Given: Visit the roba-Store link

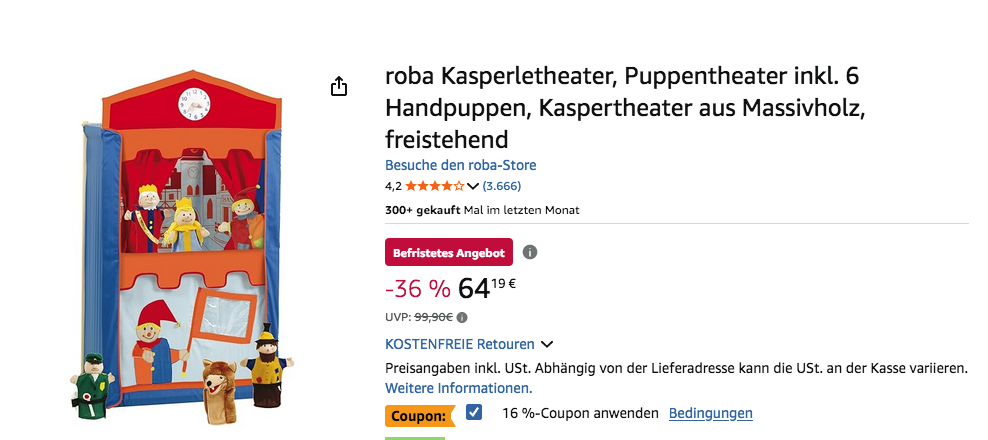Looking at the screenshot, I should pyautogui.click(x=460, y=165).
